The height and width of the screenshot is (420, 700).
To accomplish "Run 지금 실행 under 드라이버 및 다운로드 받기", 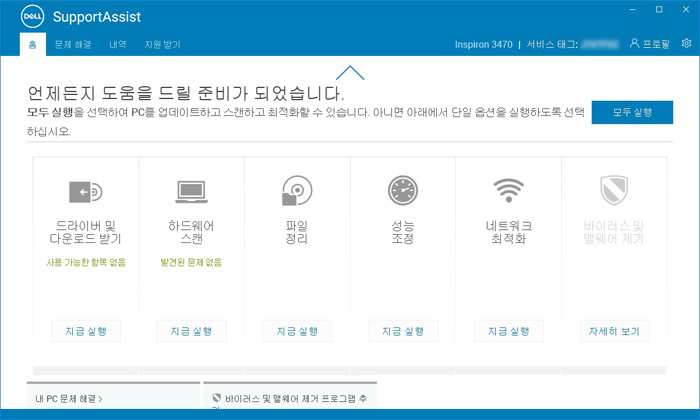I will tap(86, 331).
